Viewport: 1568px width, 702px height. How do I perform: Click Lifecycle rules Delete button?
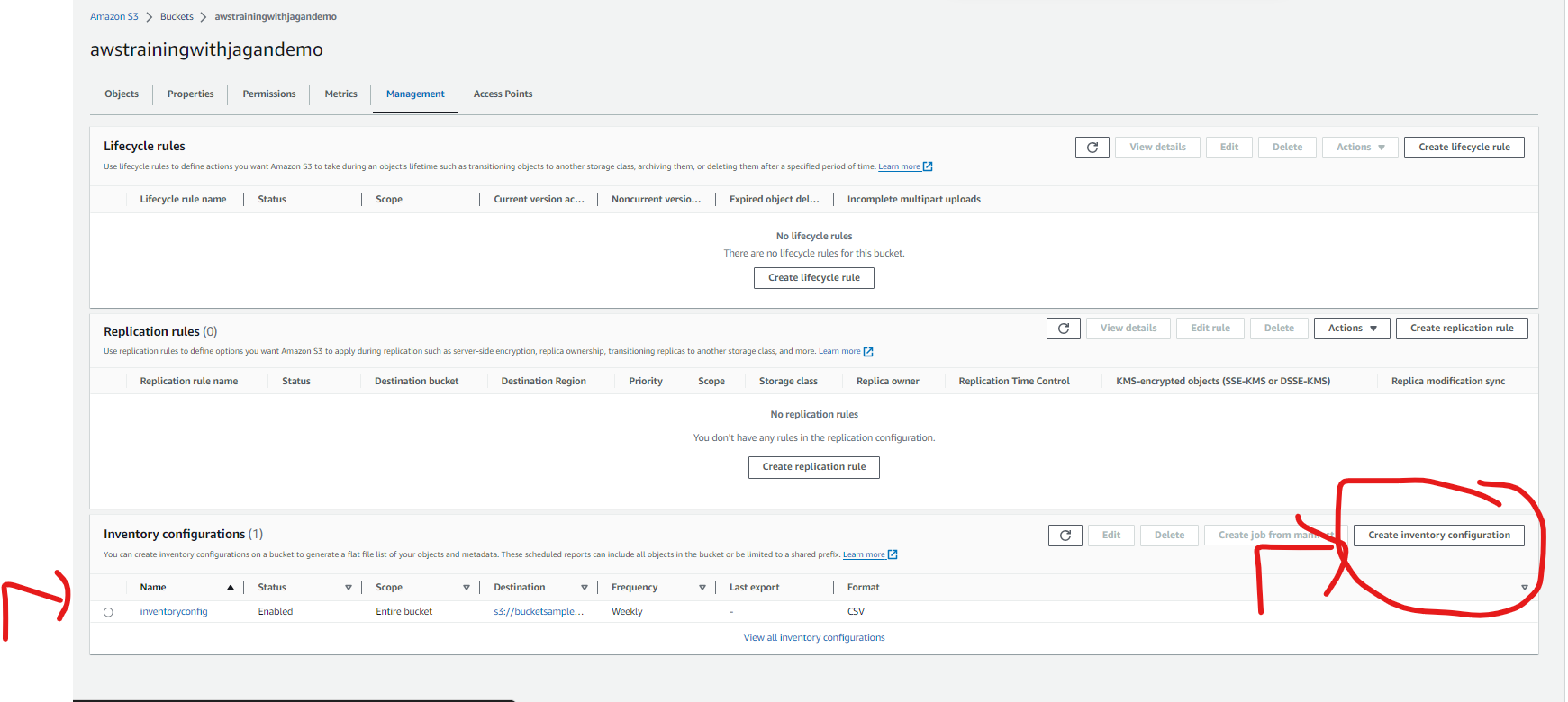pyautogui.click(x=1287, y=148)
